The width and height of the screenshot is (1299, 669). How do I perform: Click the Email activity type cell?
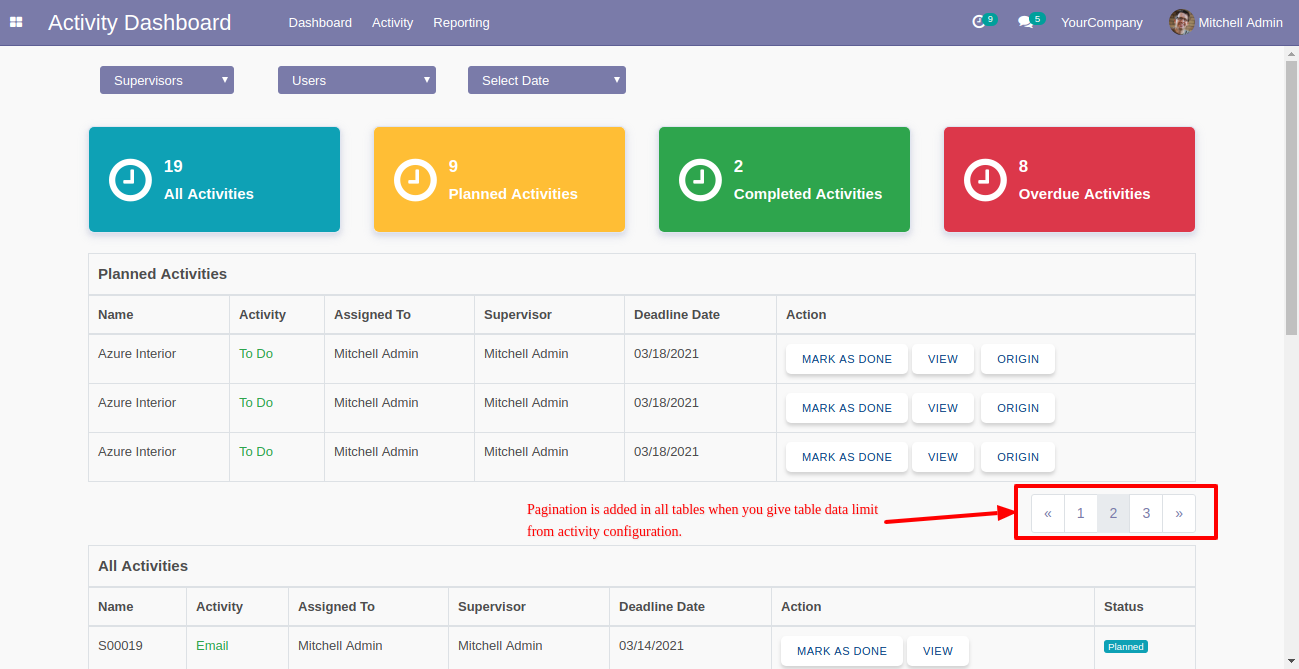[212, 646]
